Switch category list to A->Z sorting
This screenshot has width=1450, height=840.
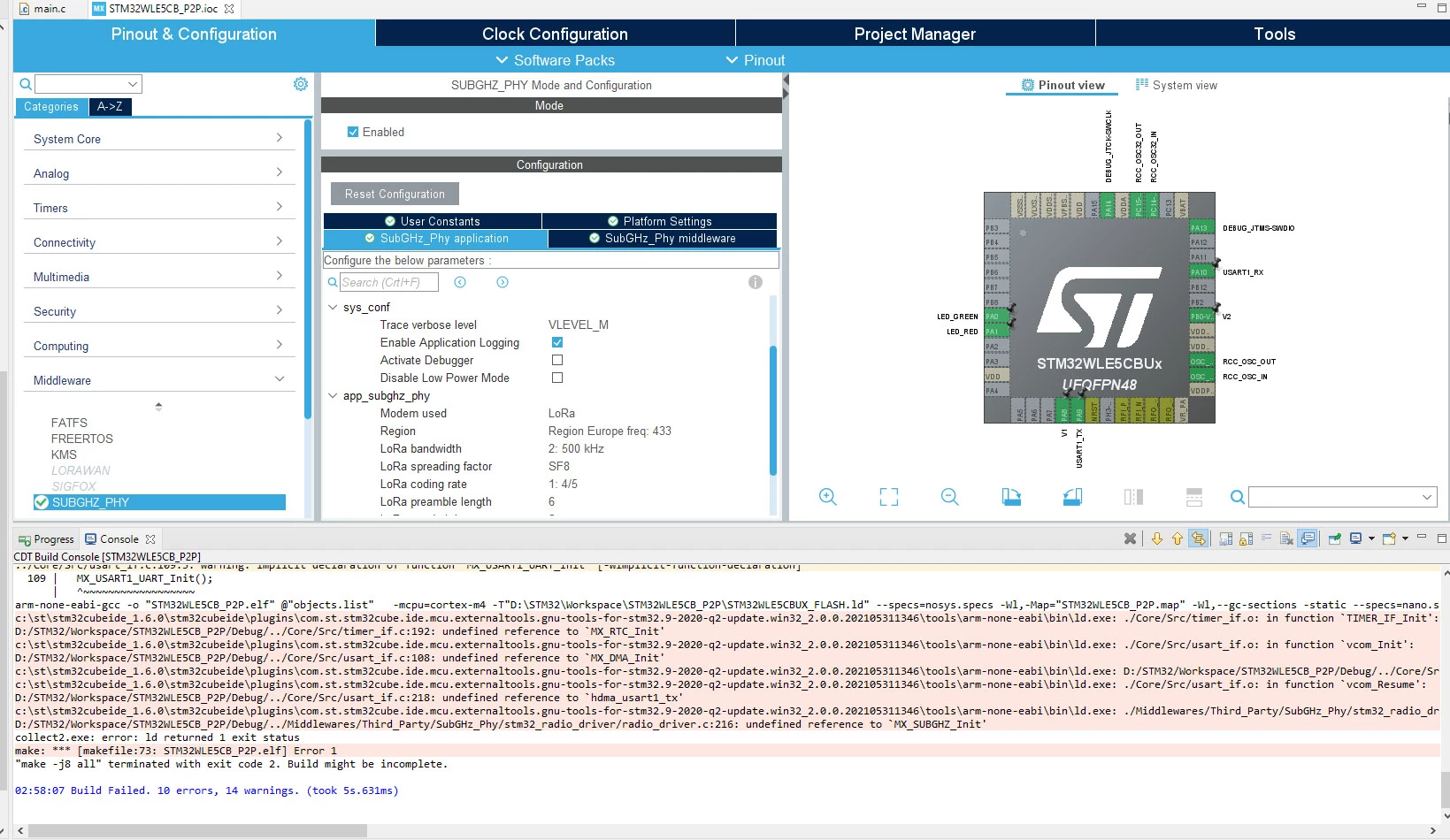point(110,106)
